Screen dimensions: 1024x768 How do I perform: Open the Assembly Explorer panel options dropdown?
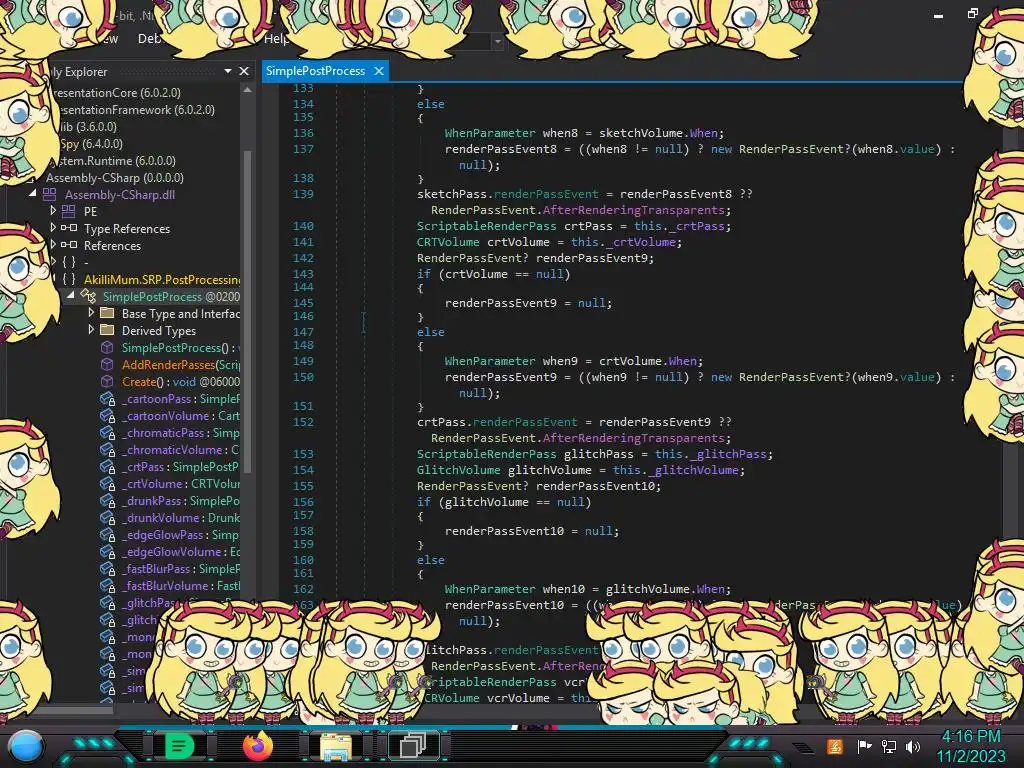(228, 71)
